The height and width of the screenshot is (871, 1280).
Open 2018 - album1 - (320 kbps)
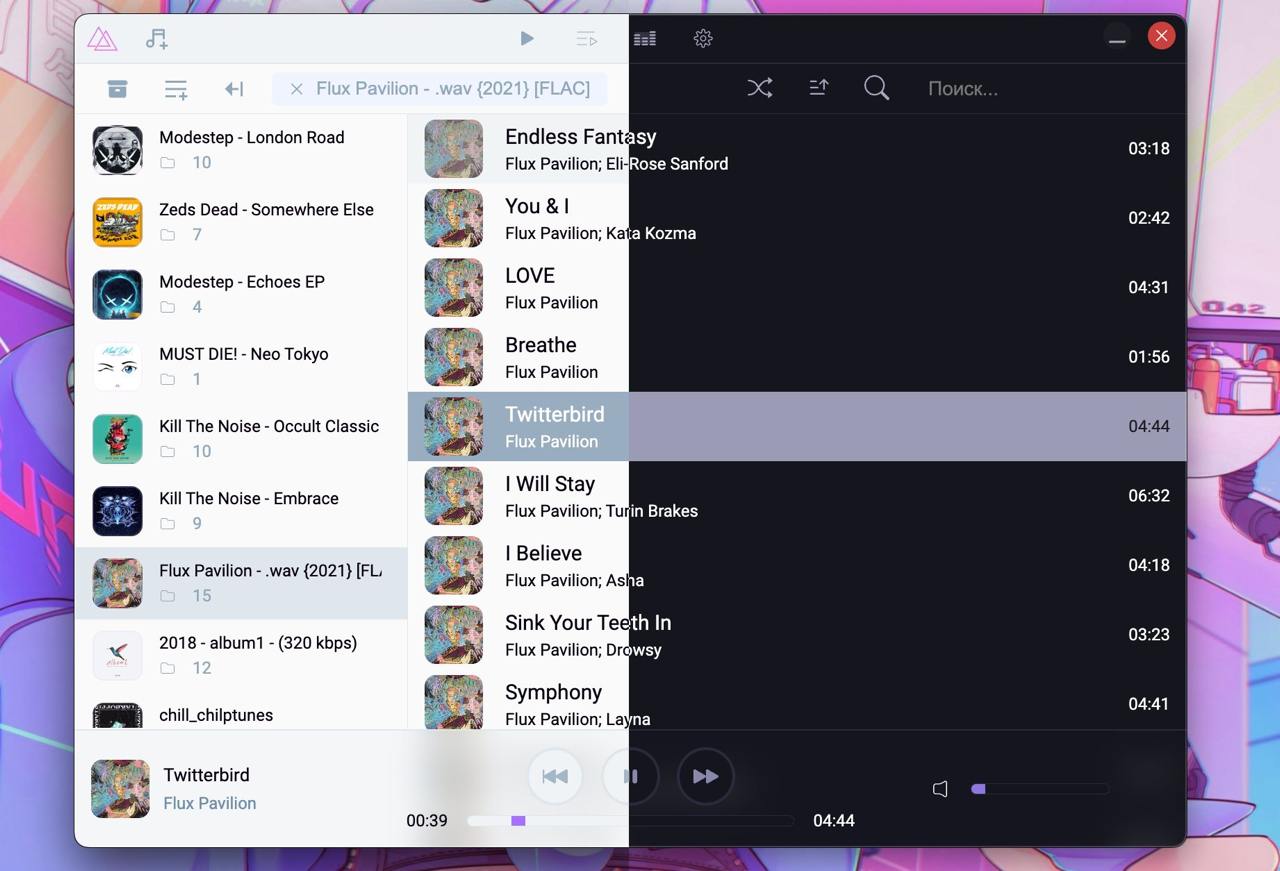(x=241, y=655)
